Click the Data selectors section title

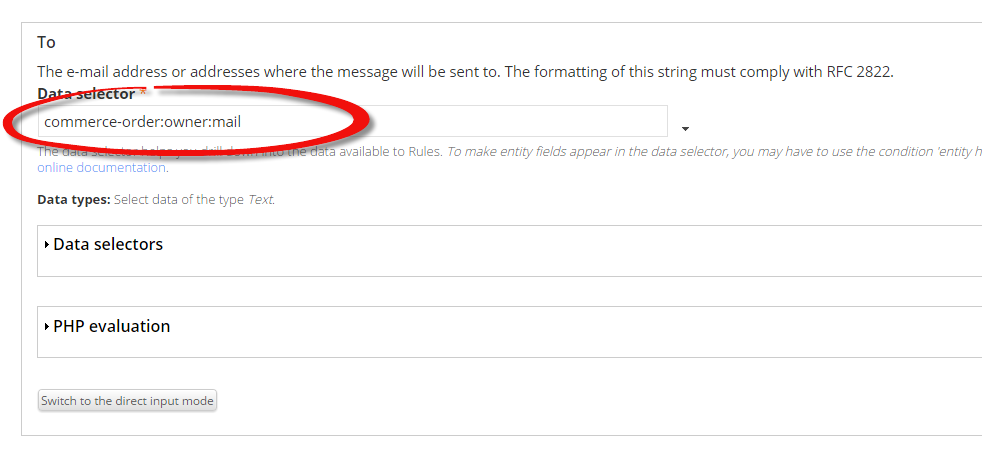click(108, 244)
